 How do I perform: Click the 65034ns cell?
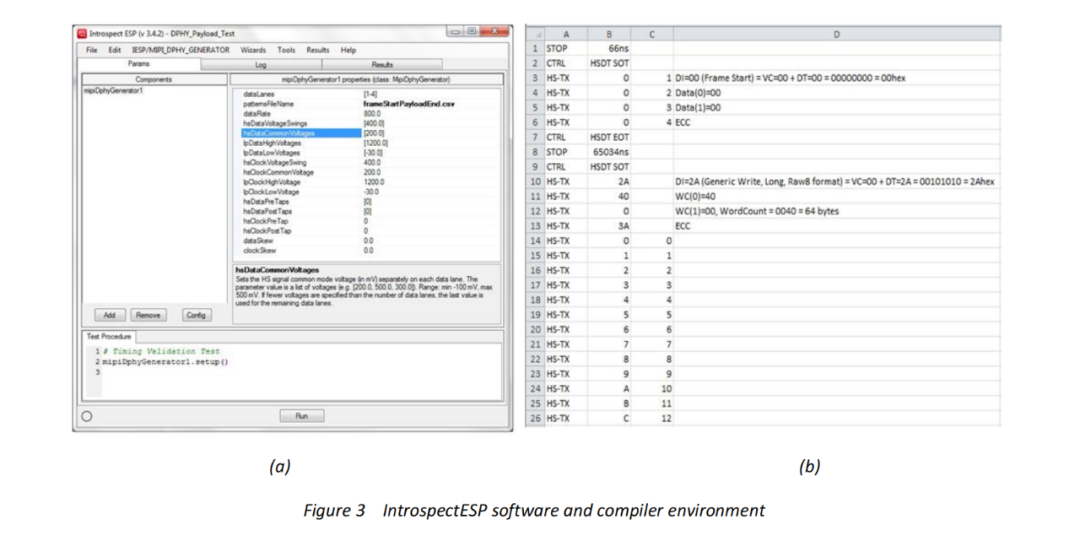click(x=609, y=152)
